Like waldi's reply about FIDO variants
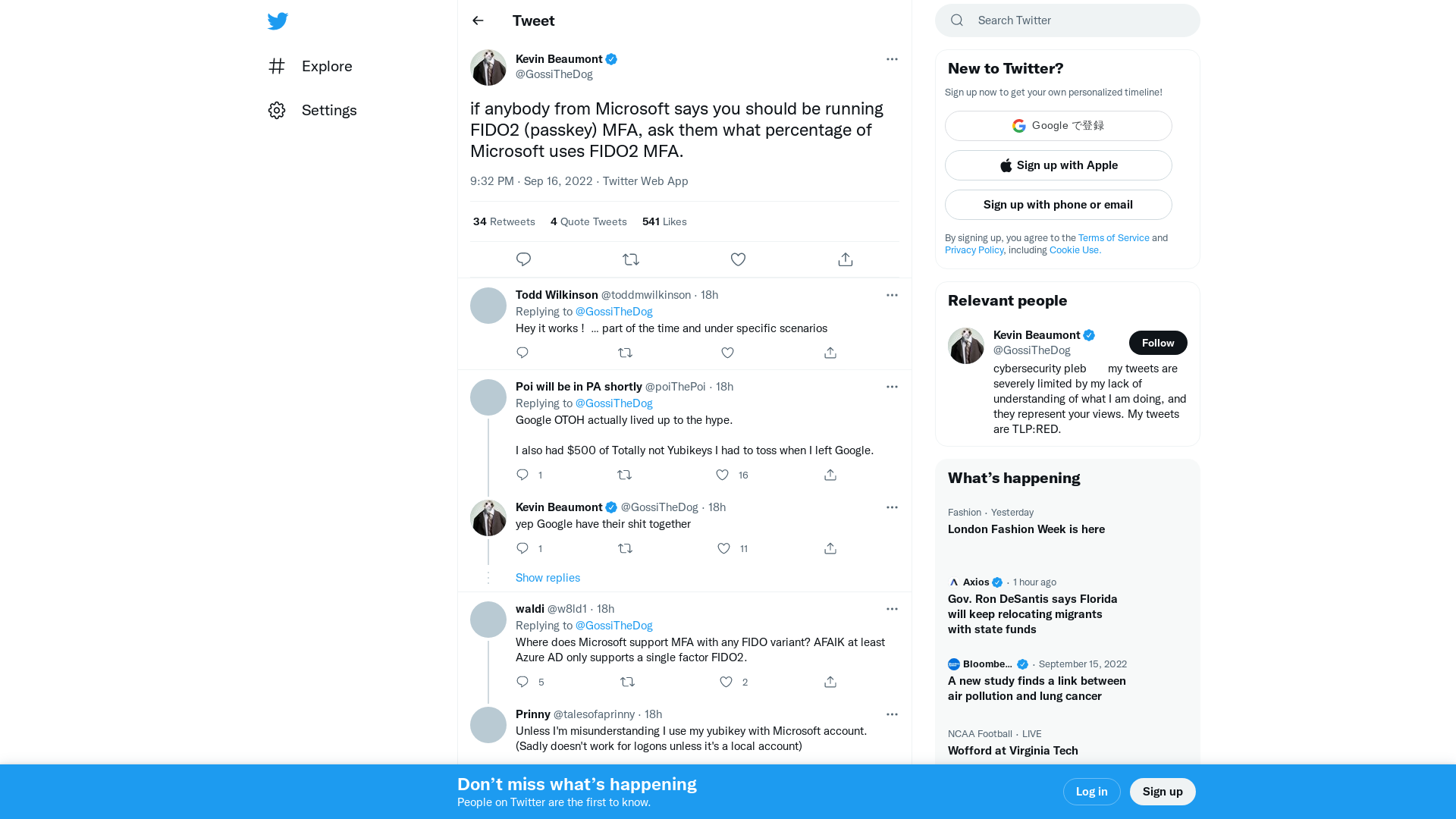The width and height of the screenshot is (1456, 819). pos(726,682)
